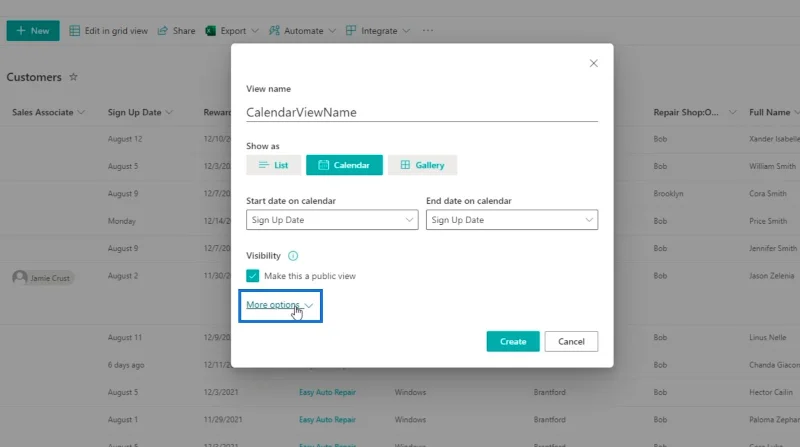Uncheck Make this a public view
This screenshot has width=800, height=447.
pos(253,276)
